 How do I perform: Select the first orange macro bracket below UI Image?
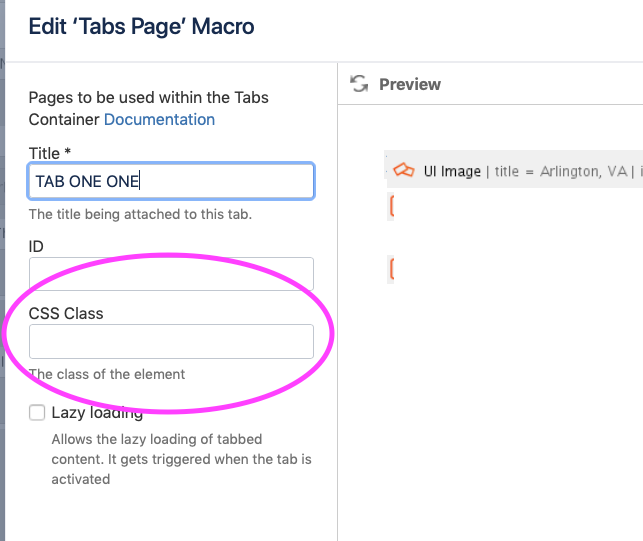(x=392, y=206)
